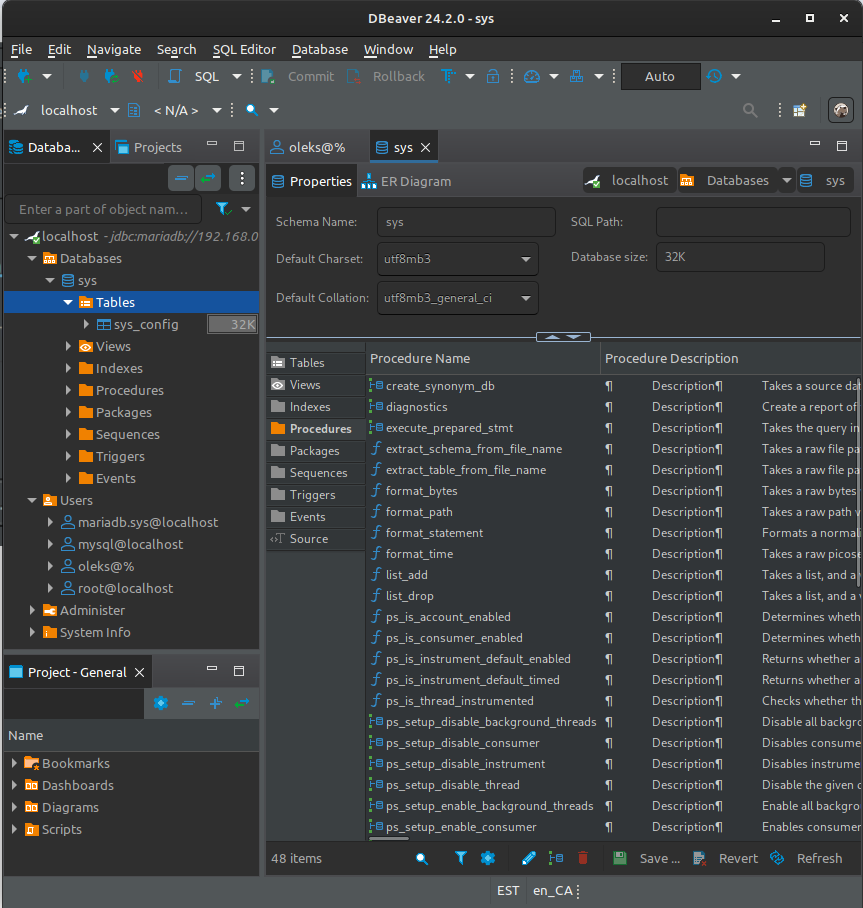863x908 pixels.
Task: Click the dashboard gauge icon
Action: pyautogui.click(x=532, y=76)
